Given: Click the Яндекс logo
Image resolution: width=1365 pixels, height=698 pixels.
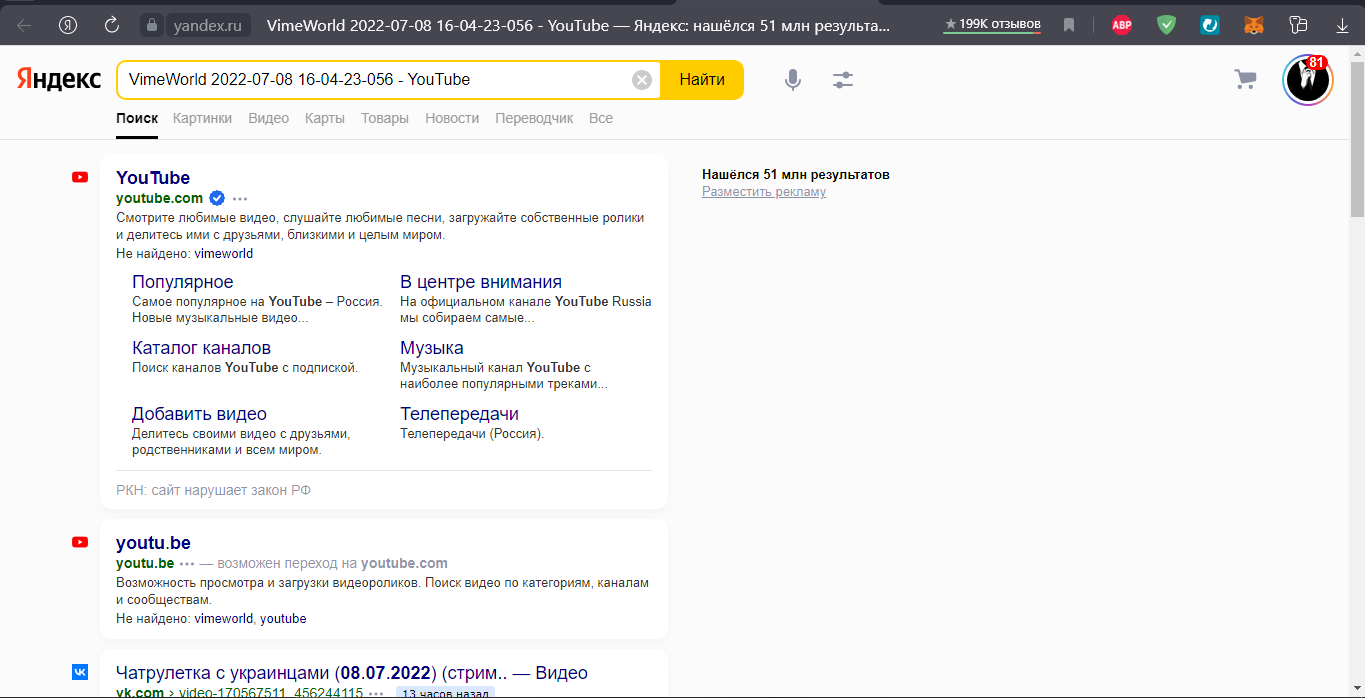Looking at the screenshot, I should click(x=59, y=79).
